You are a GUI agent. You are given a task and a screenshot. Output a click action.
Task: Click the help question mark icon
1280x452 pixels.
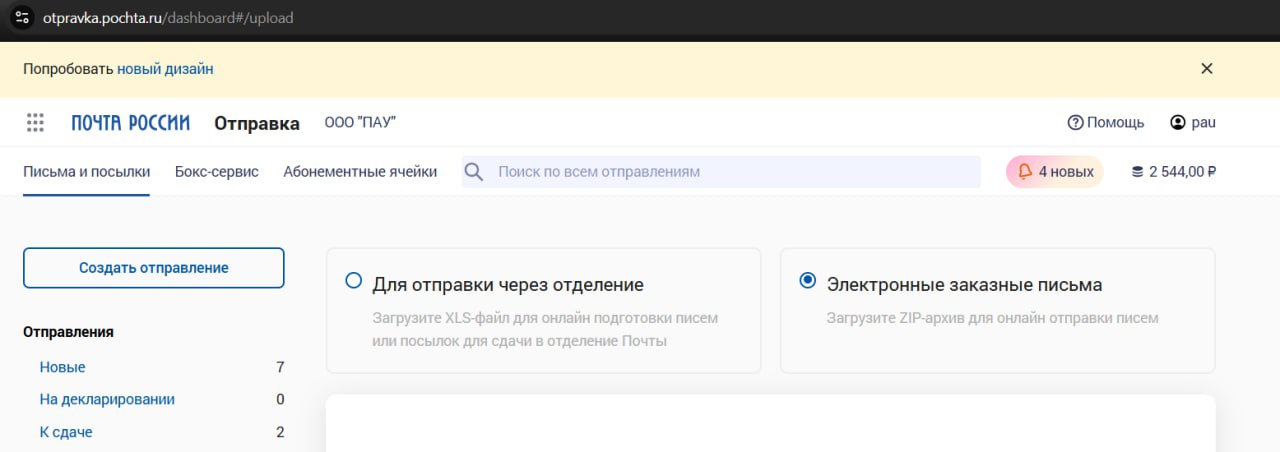(1076, 123)
